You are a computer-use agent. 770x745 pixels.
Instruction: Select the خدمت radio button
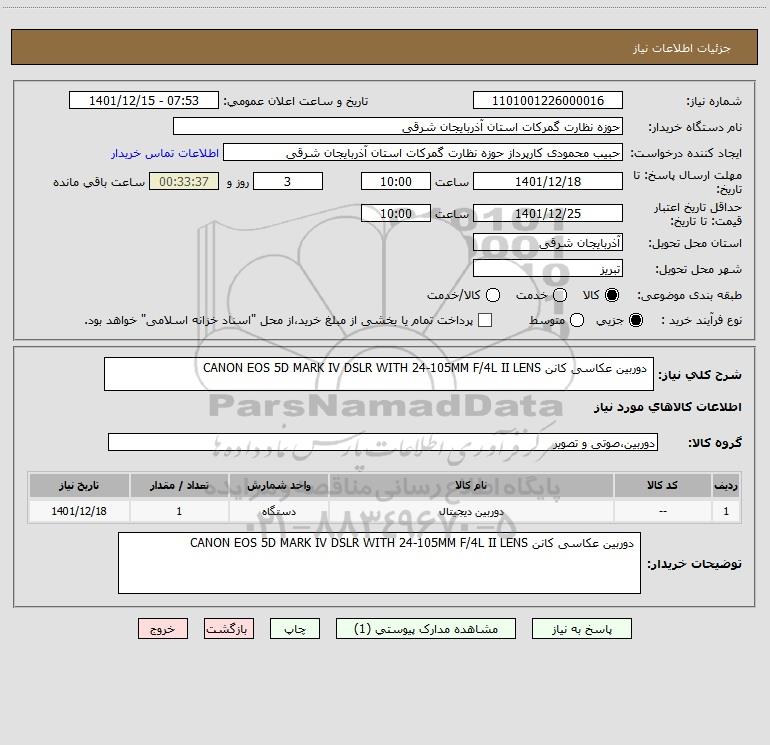coord(560,295)
